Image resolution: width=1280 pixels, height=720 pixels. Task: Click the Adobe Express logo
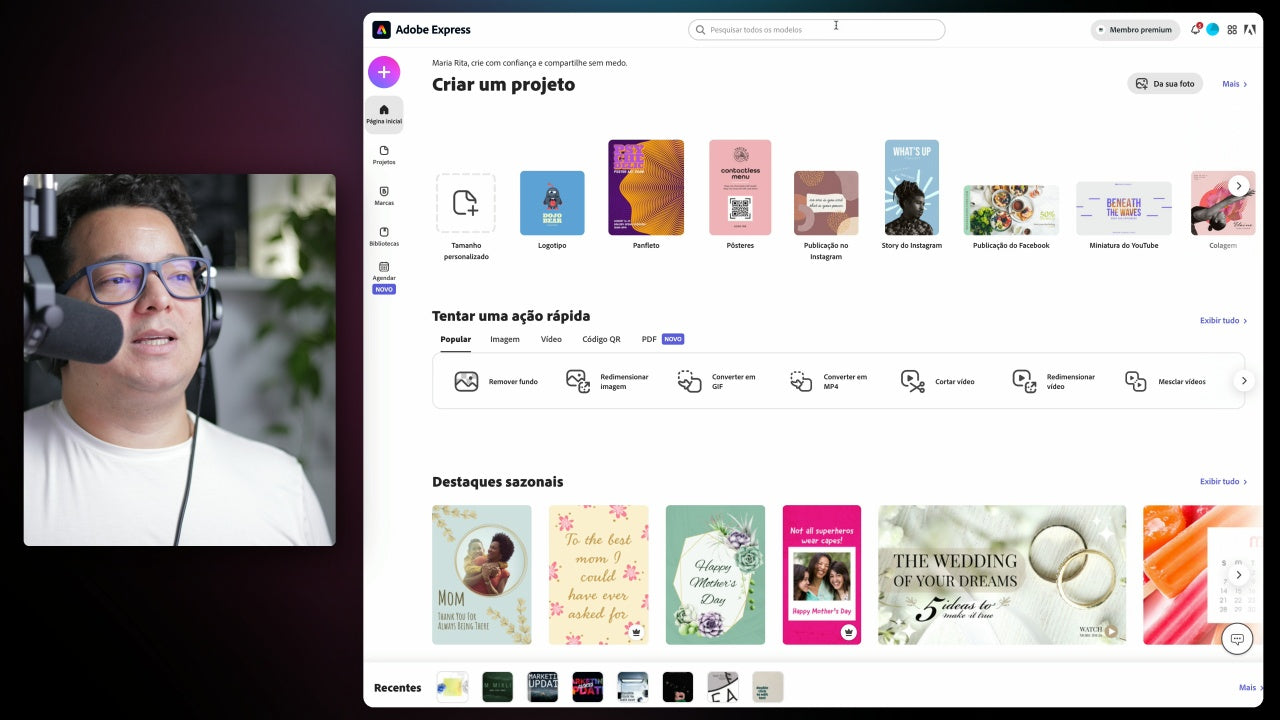(421, 30)
